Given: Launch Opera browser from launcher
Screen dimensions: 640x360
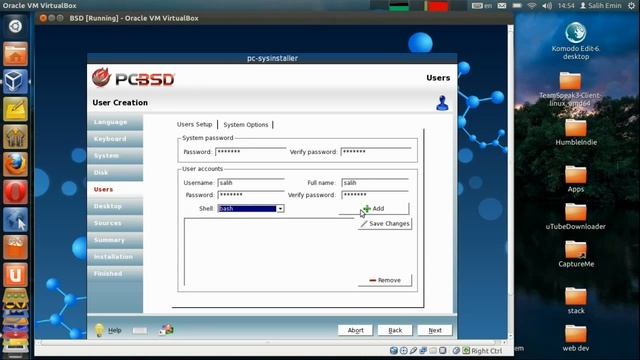Looking at the screenshot, I should click(x=15, y=192).
